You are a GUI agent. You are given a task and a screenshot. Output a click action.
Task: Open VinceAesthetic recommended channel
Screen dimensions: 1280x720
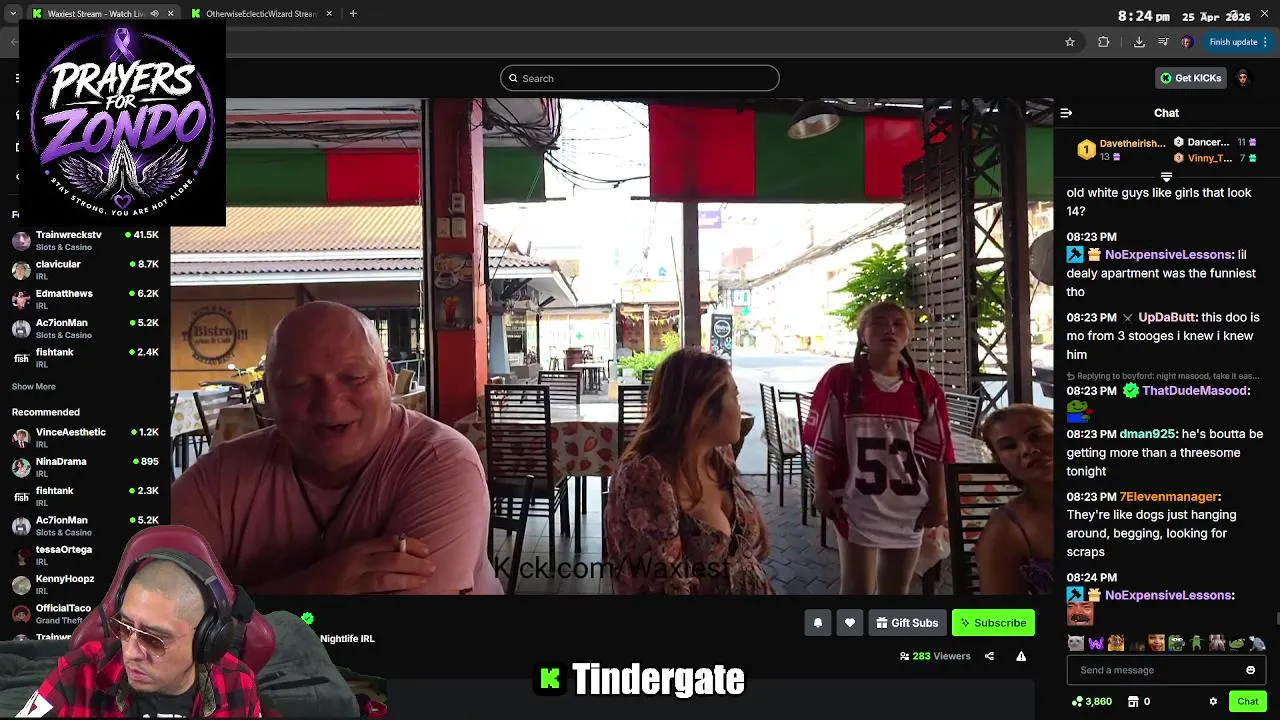(85, 437)
